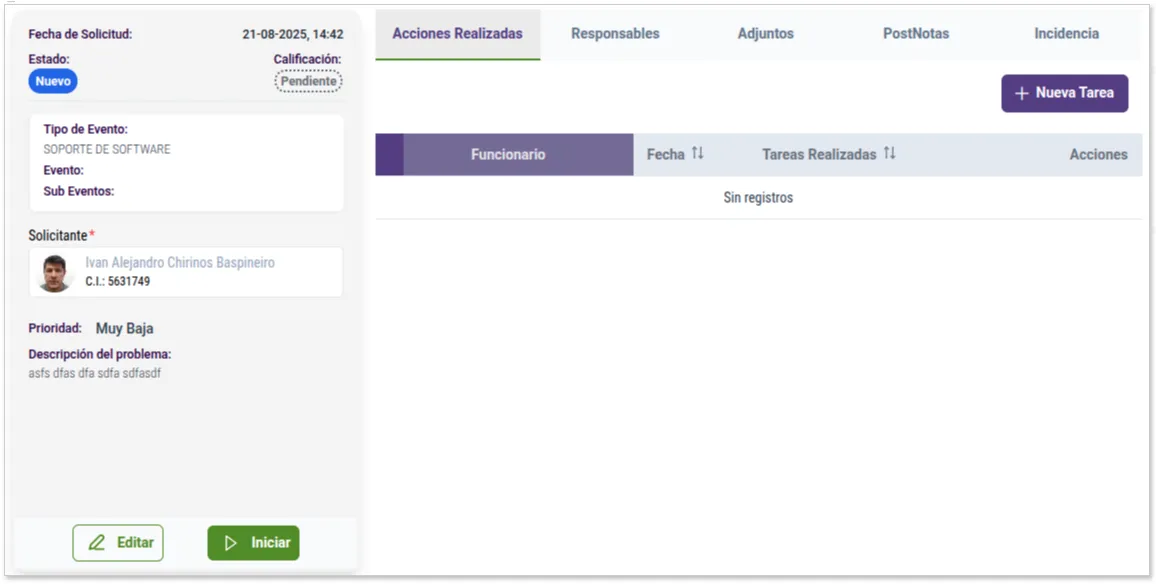This screenshot has width=1156, height=584.
Task: Toggle the Pendiente calificación chip
Action: pos(308,80)
